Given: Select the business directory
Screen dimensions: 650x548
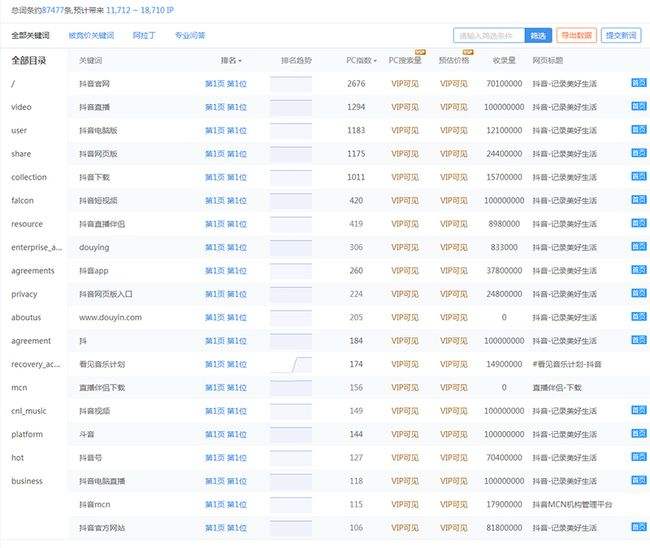Looking at the screenshot, I should click(x=27, y=481).
